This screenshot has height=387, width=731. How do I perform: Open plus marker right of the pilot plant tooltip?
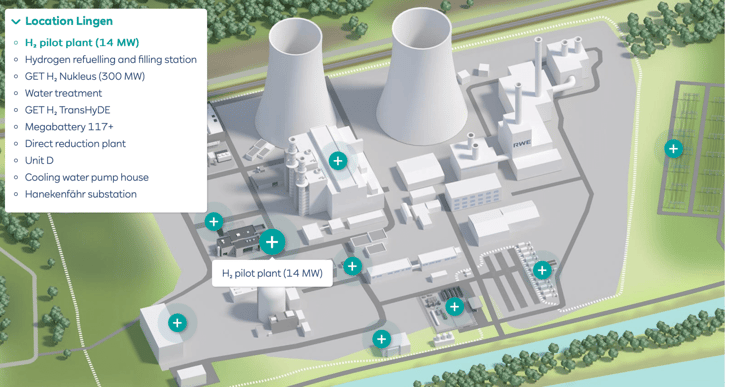[352, 266]
